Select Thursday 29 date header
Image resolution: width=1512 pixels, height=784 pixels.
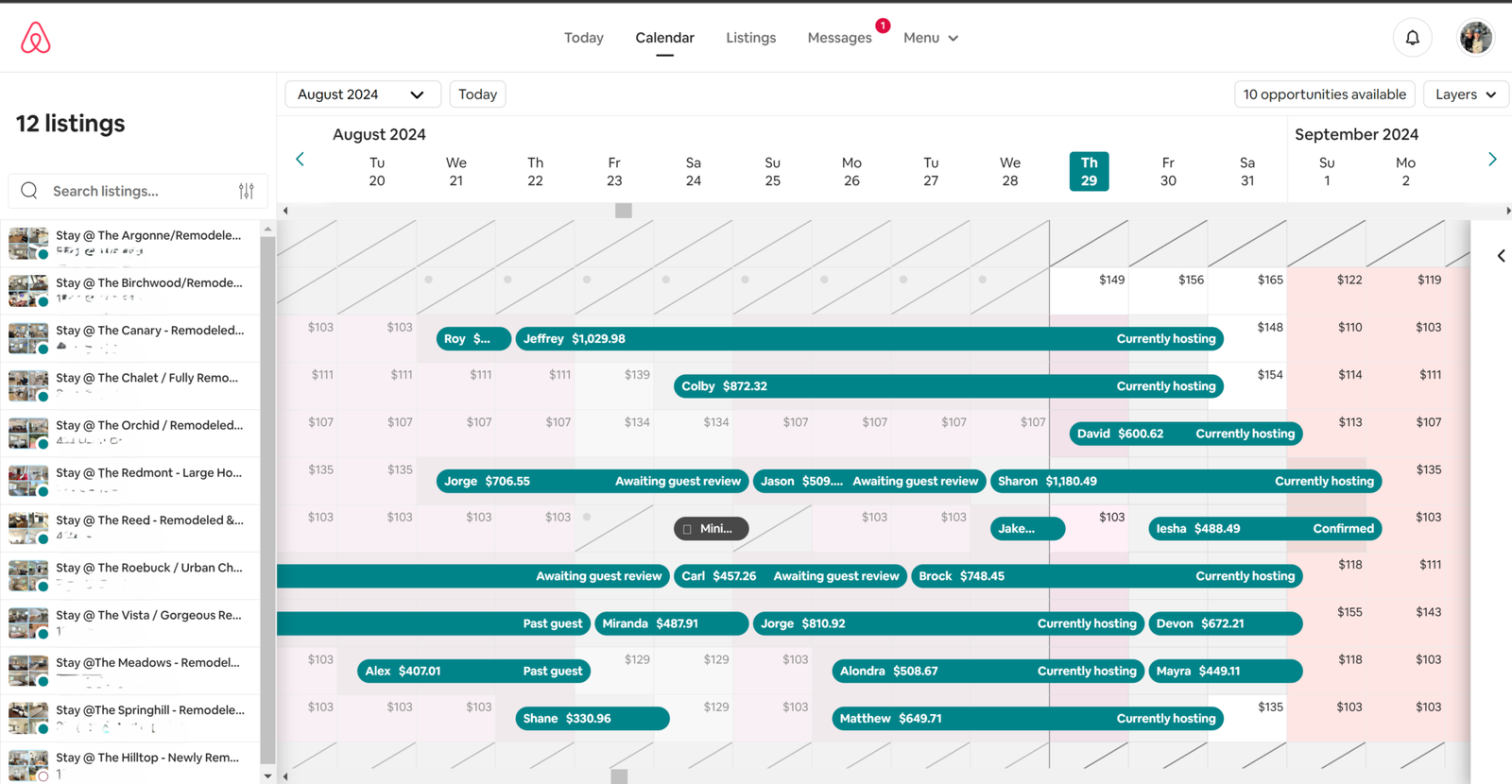(x=1089, y=171)
